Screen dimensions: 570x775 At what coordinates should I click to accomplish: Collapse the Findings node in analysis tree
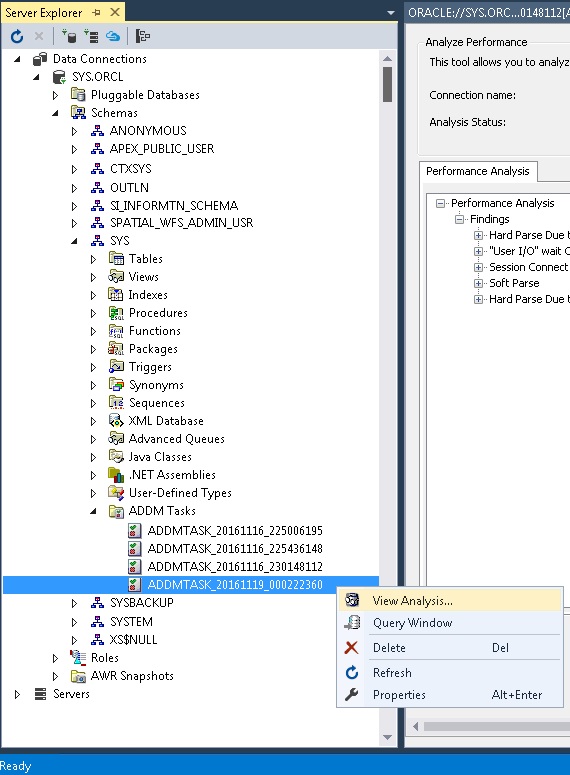pyautogui.click(x=459, y=219)
